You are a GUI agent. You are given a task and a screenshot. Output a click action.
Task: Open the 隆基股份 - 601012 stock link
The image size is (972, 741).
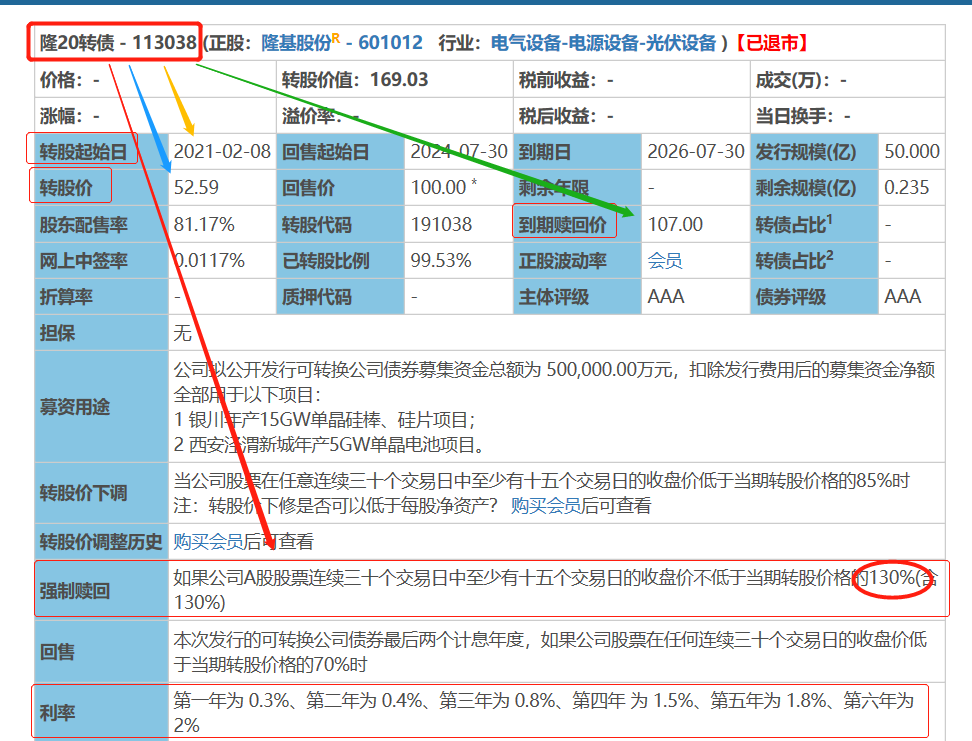click(x=342, y=43)
